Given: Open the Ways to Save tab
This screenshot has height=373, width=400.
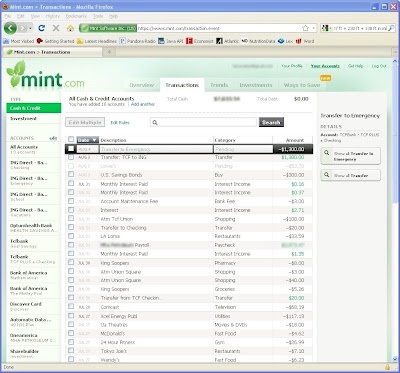Looking at the screenshot, I should [x=302, y=85].
